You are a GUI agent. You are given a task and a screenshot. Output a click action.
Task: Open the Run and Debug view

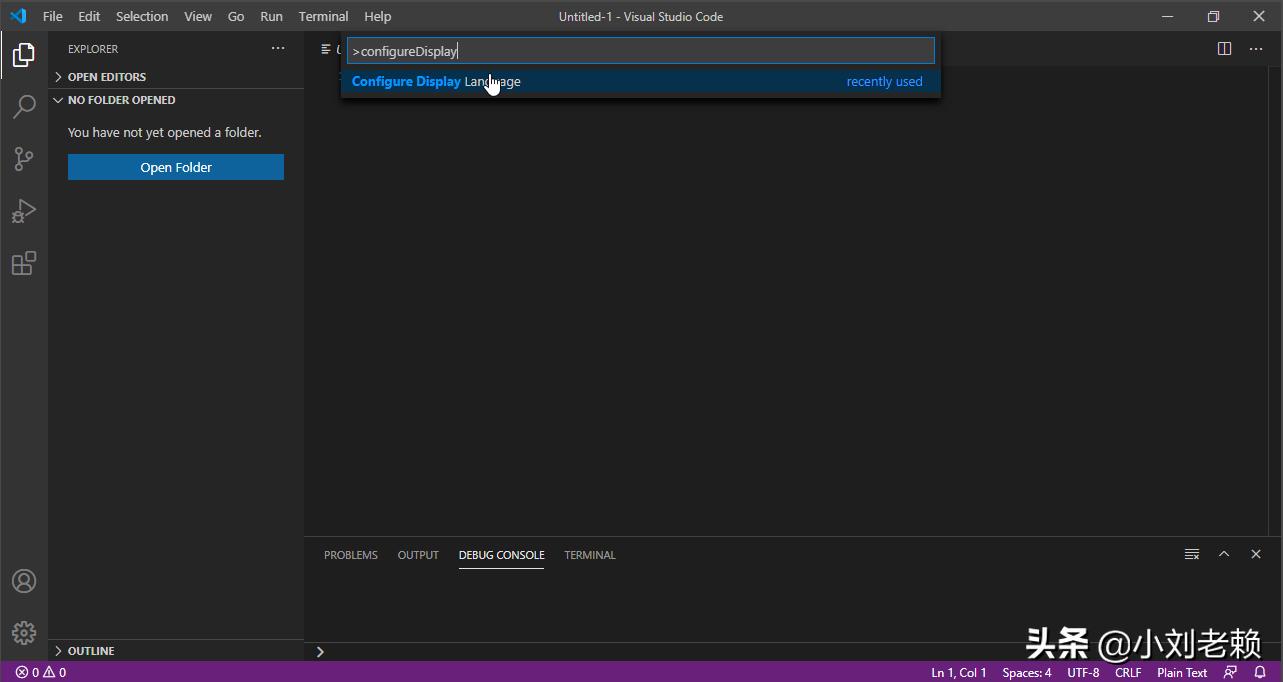coord(23,210)
